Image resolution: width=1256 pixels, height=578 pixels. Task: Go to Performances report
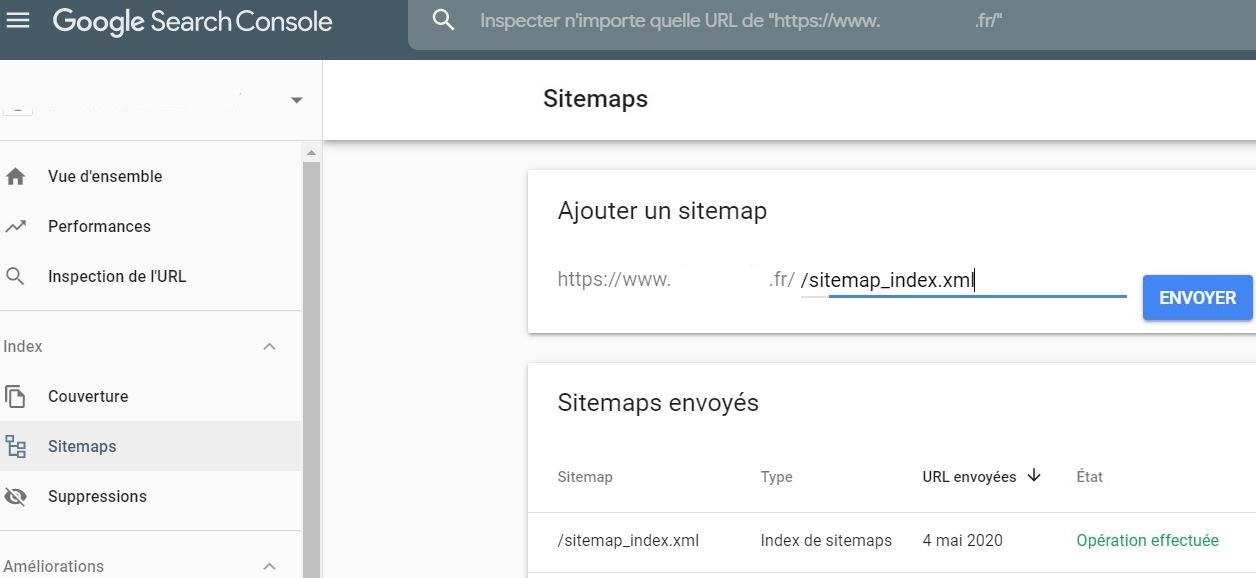[x=99, y=226]
